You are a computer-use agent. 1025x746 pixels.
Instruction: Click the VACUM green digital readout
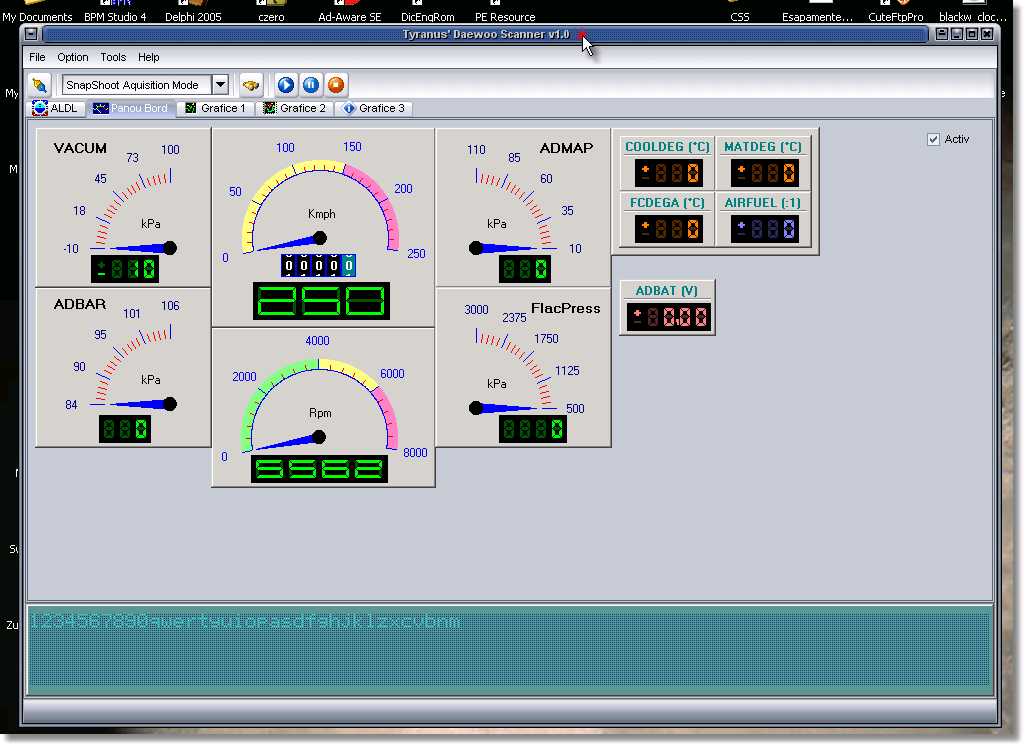click(x=125, y=269)
